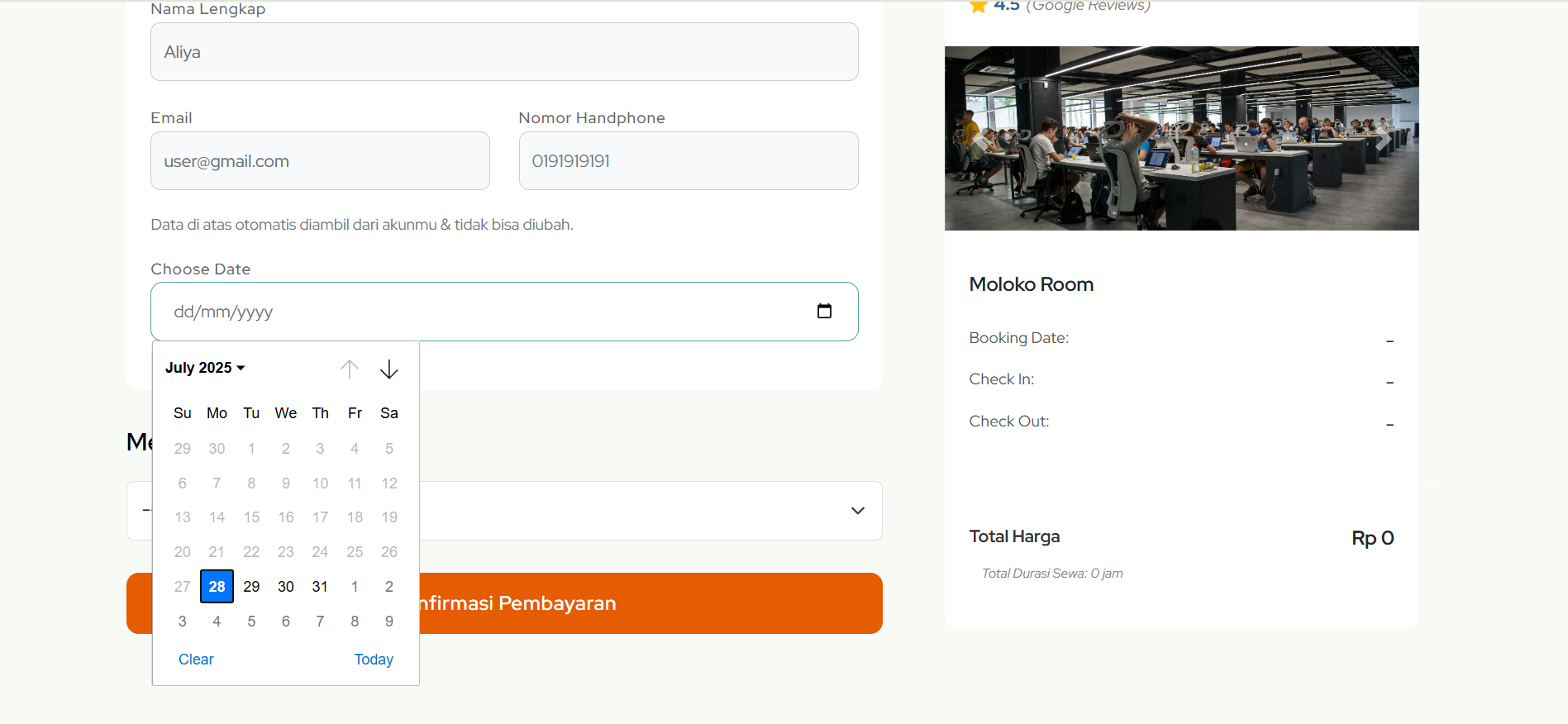Click the Google Reviews text

click(1088, 6)
